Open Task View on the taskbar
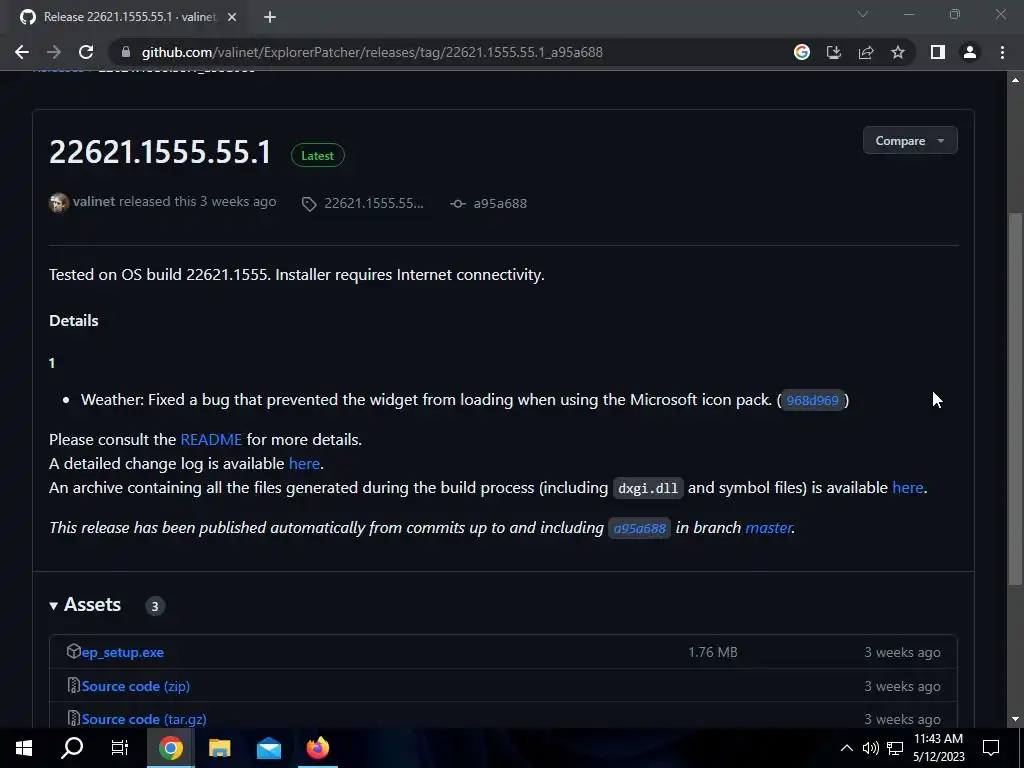 (120, 748)
